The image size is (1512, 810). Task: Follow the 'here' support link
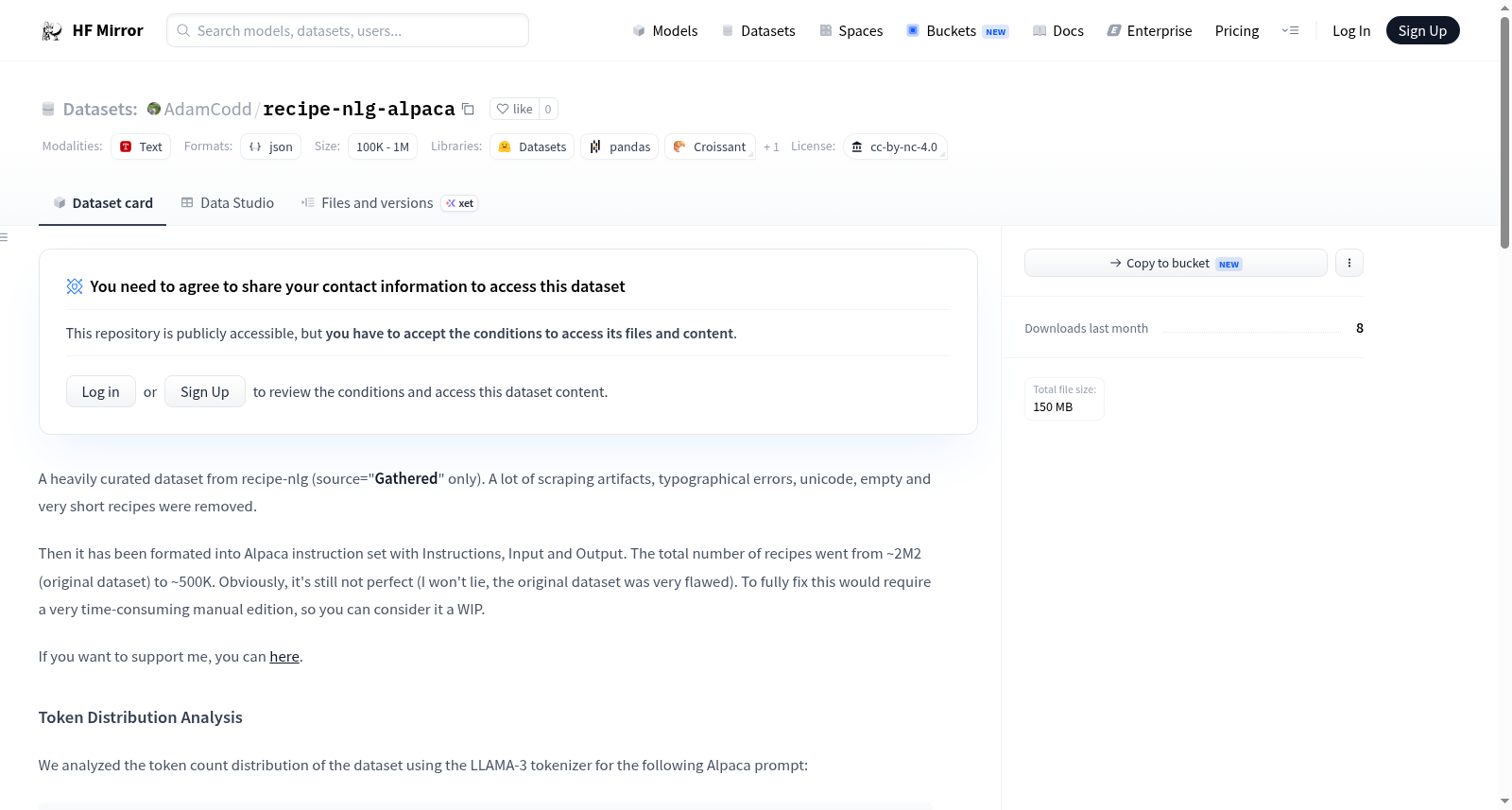284,657
